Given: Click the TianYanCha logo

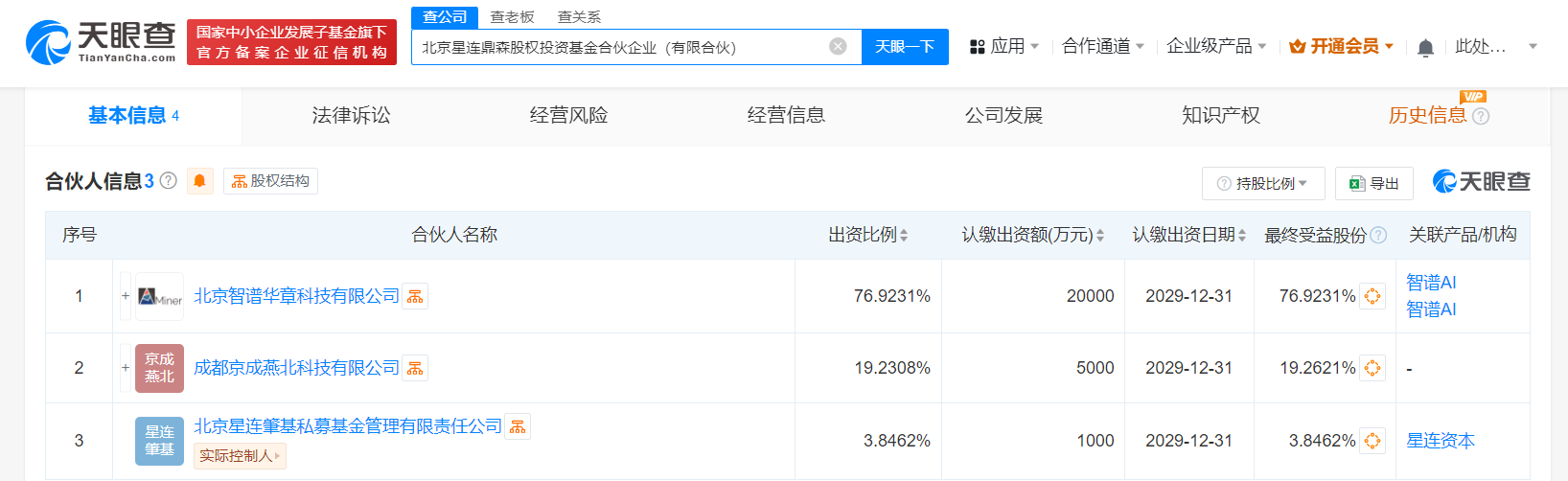Looking at the screenshot, I should coord(102,43).
